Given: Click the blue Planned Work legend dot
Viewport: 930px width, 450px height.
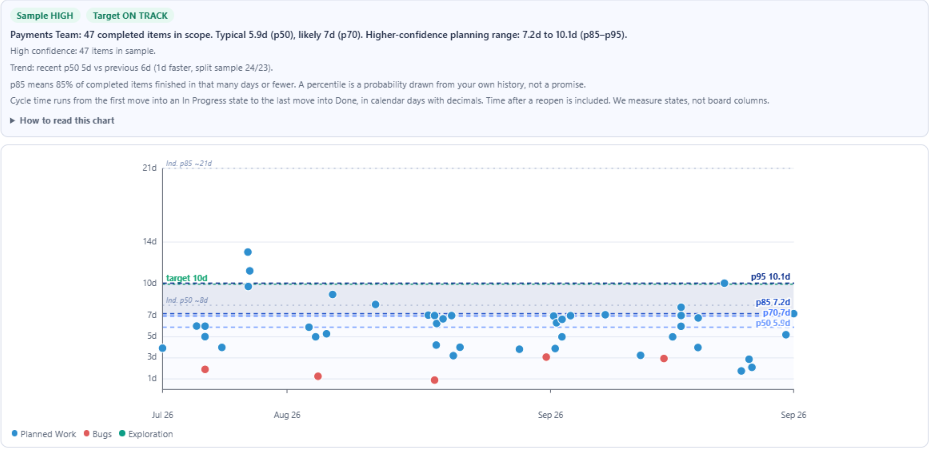Looking at the screenshot, I should [x=15, y=434].
